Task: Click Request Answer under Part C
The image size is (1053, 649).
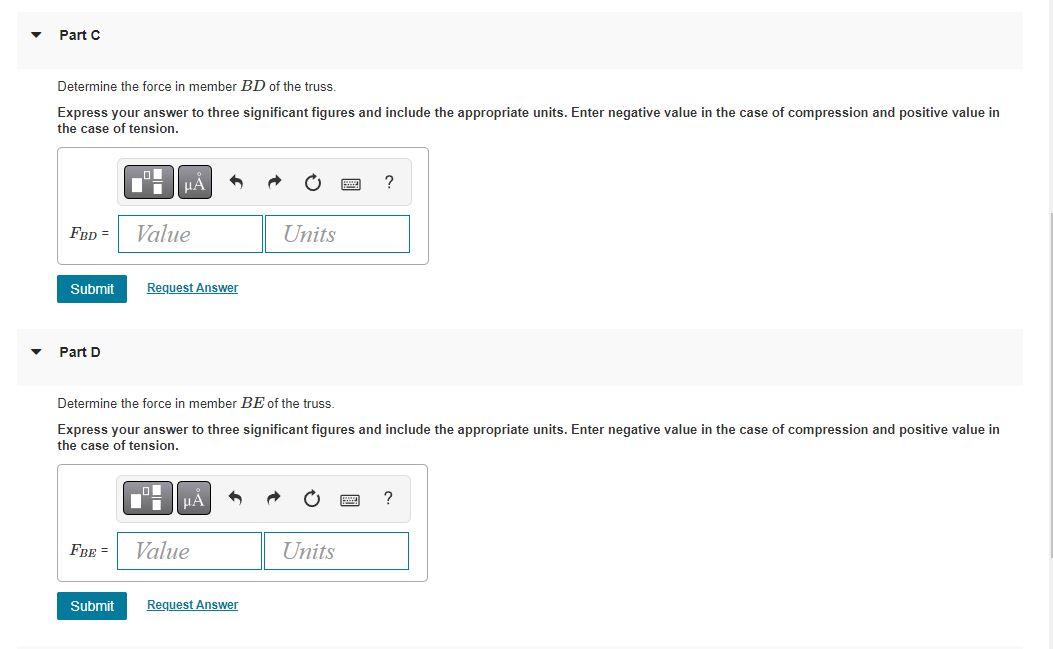Action: [x=191, y=287]
